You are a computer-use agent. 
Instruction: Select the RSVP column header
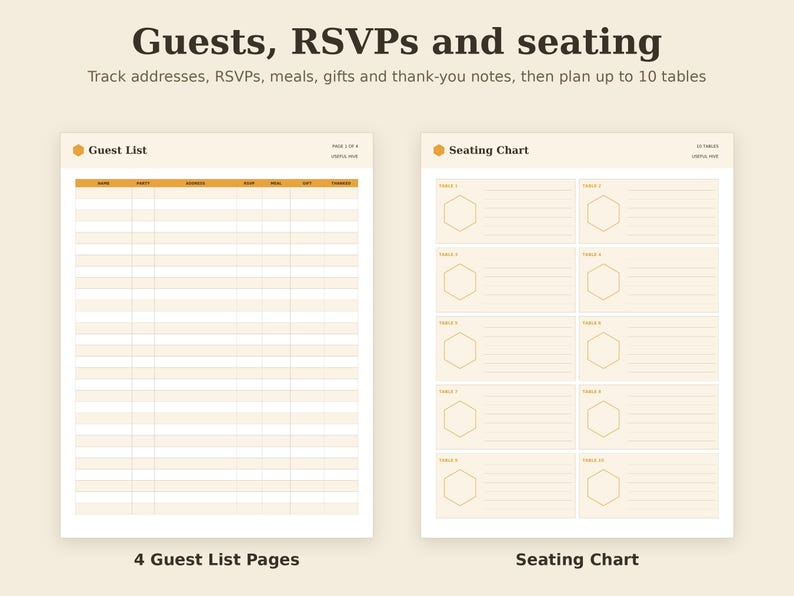249,183
